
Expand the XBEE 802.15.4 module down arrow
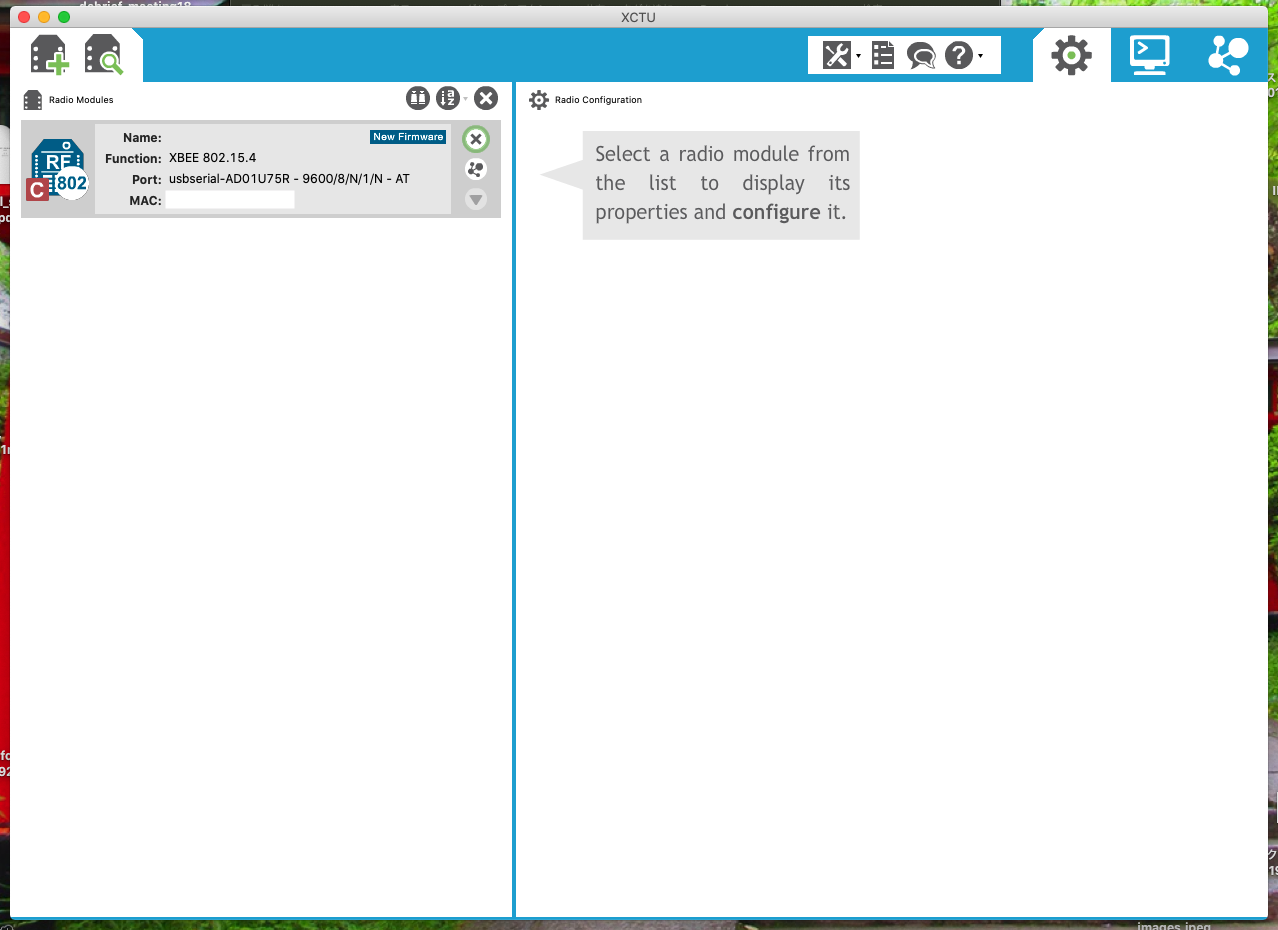pyautogui.click(x=476, y=199)
